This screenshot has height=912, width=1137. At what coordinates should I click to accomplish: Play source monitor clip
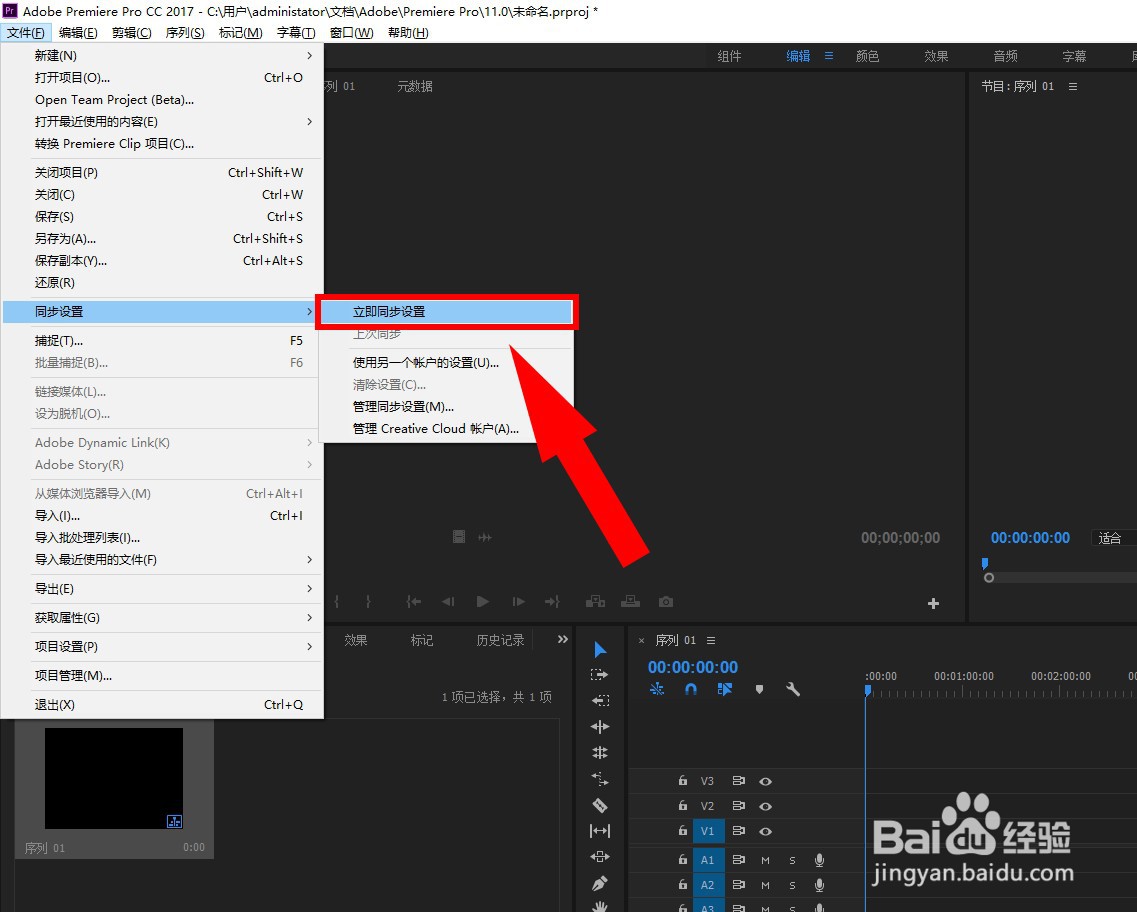point(482,602)
